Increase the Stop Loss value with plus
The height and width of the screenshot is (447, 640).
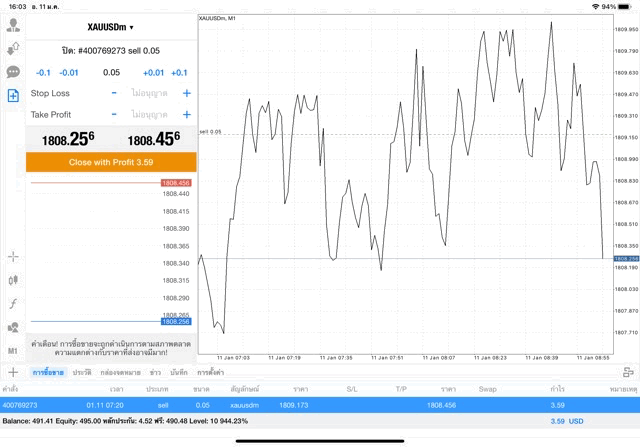point(186,93)
